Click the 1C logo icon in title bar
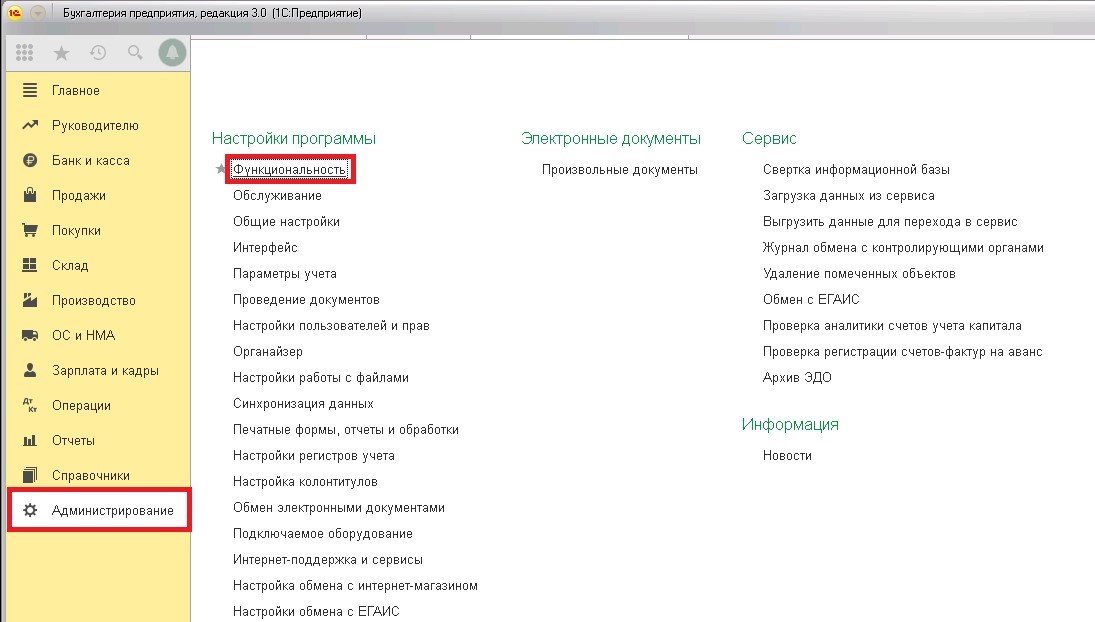This screenshot has height=622, width=1095. click(x=15, y=14)
